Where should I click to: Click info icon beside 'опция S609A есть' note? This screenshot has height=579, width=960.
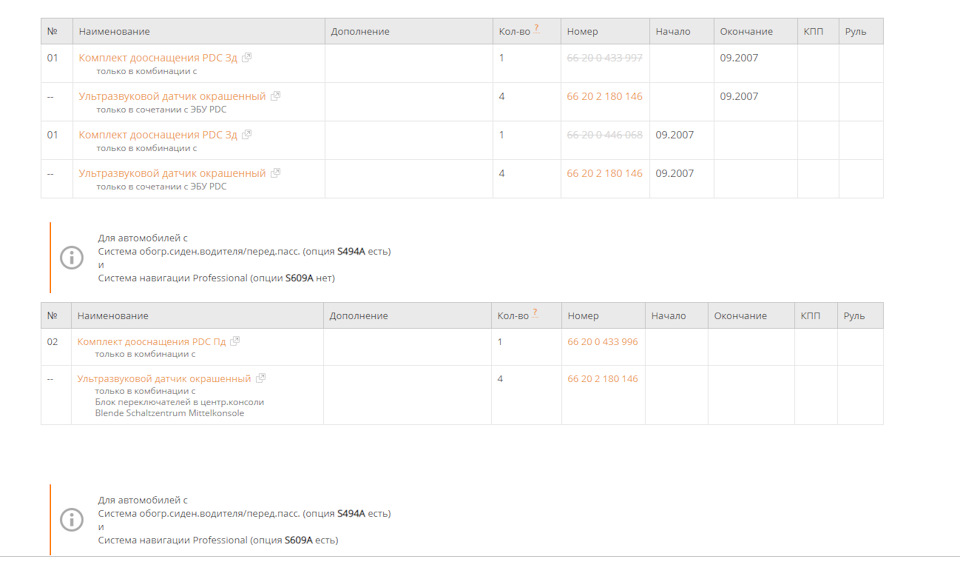click(x=72, y=520)
